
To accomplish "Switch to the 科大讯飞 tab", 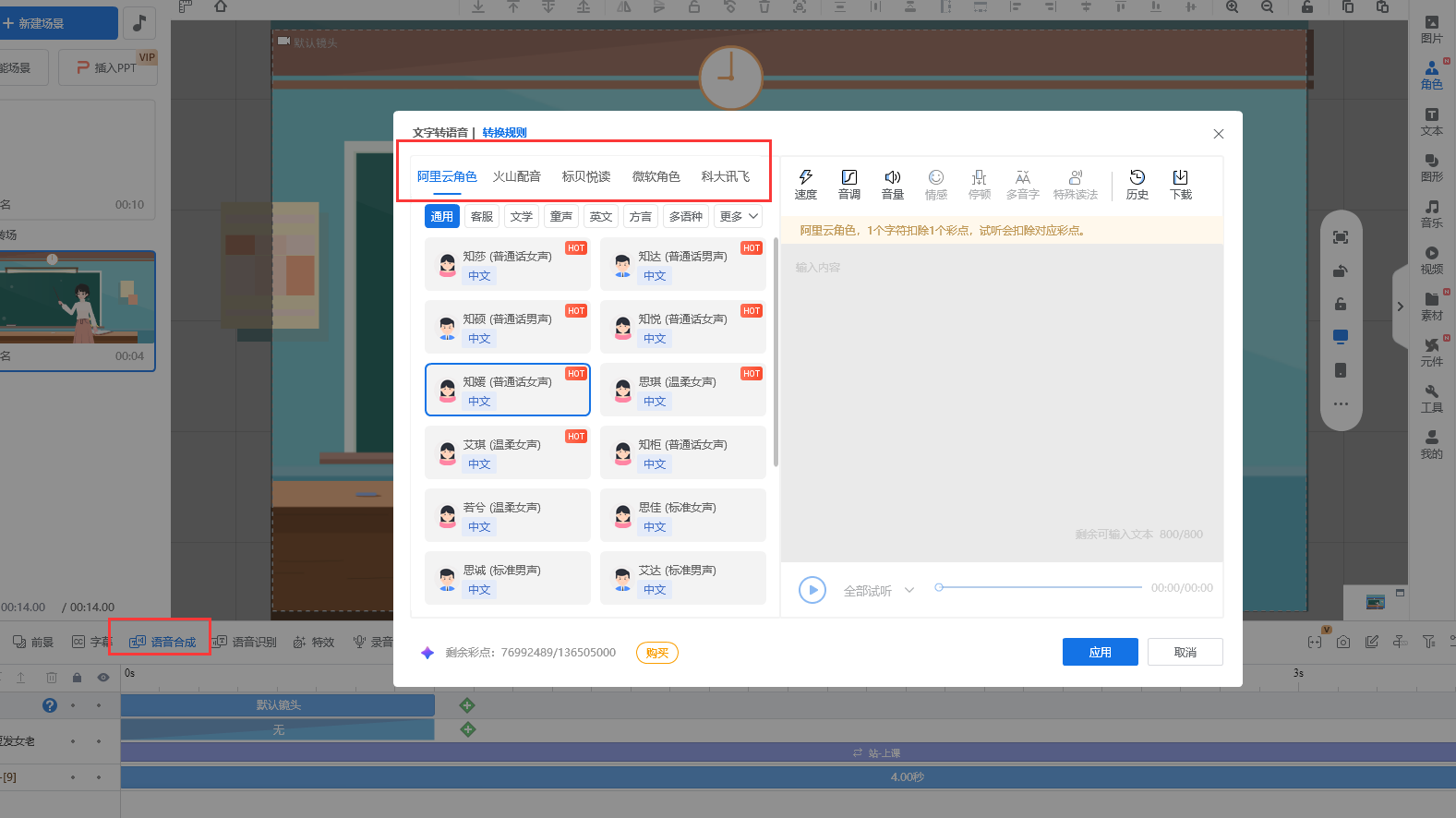I will click(x=726, y=176).
